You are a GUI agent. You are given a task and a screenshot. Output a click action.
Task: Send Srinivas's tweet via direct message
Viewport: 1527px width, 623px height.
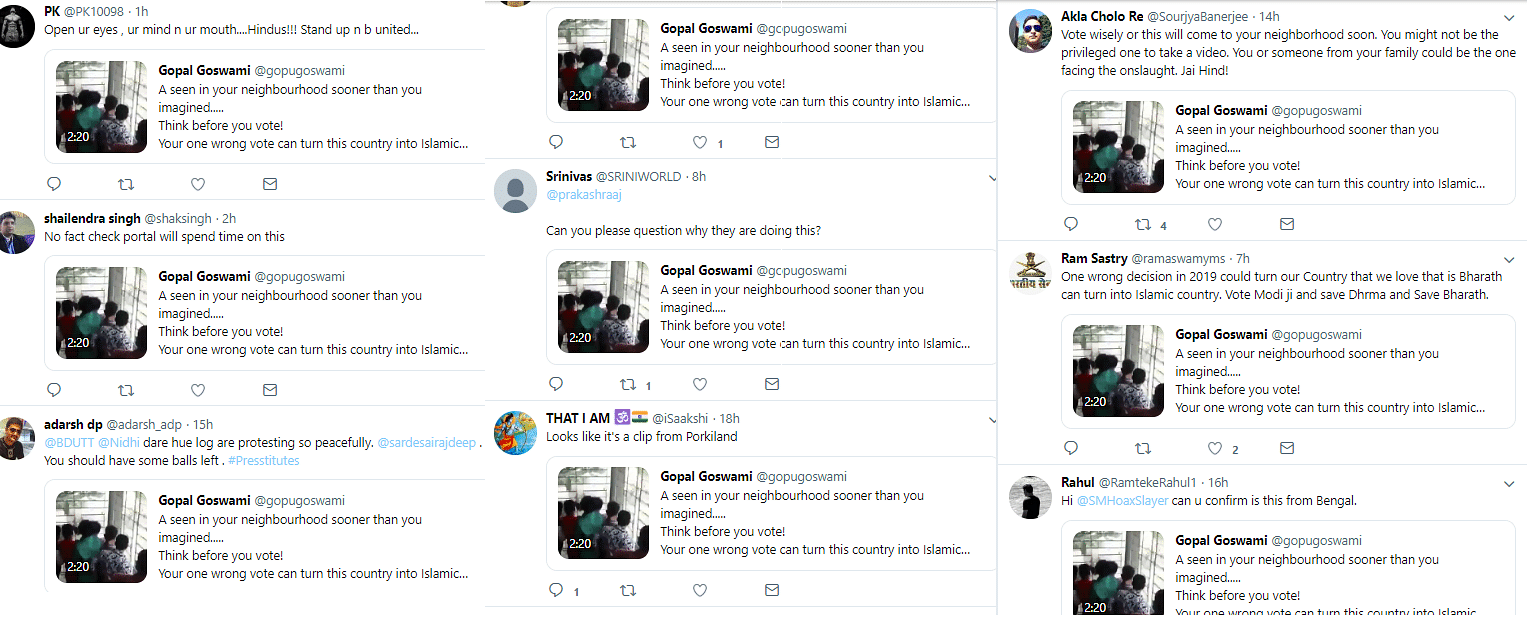pyautogui.click(x=772, y=384)
